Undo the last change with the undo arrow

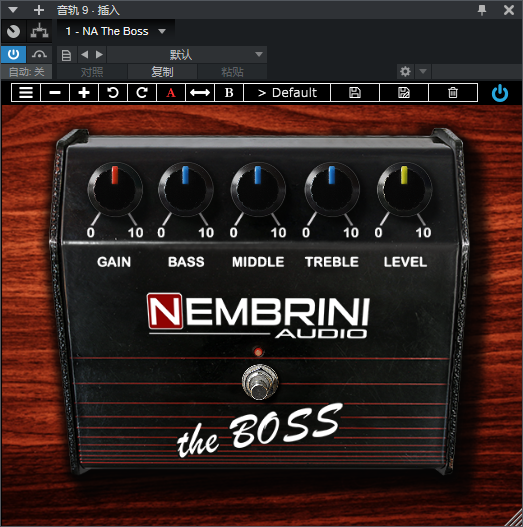click(x=113, y=92)
